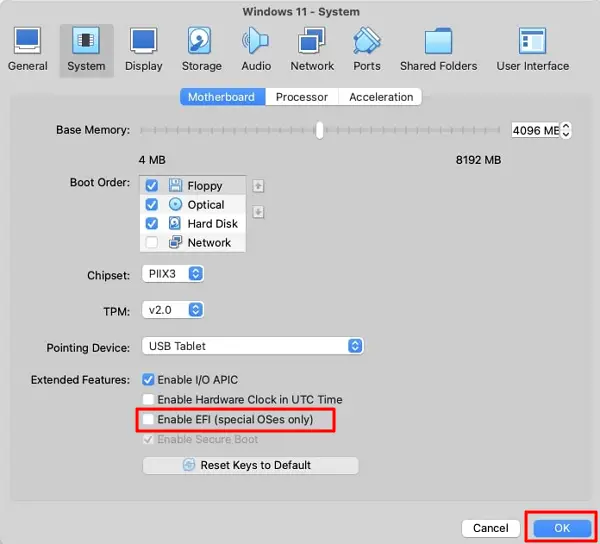This screenshot has width=600, height=544.
Task: Move selected boot device up arrow
Action: tap(258, 186)
